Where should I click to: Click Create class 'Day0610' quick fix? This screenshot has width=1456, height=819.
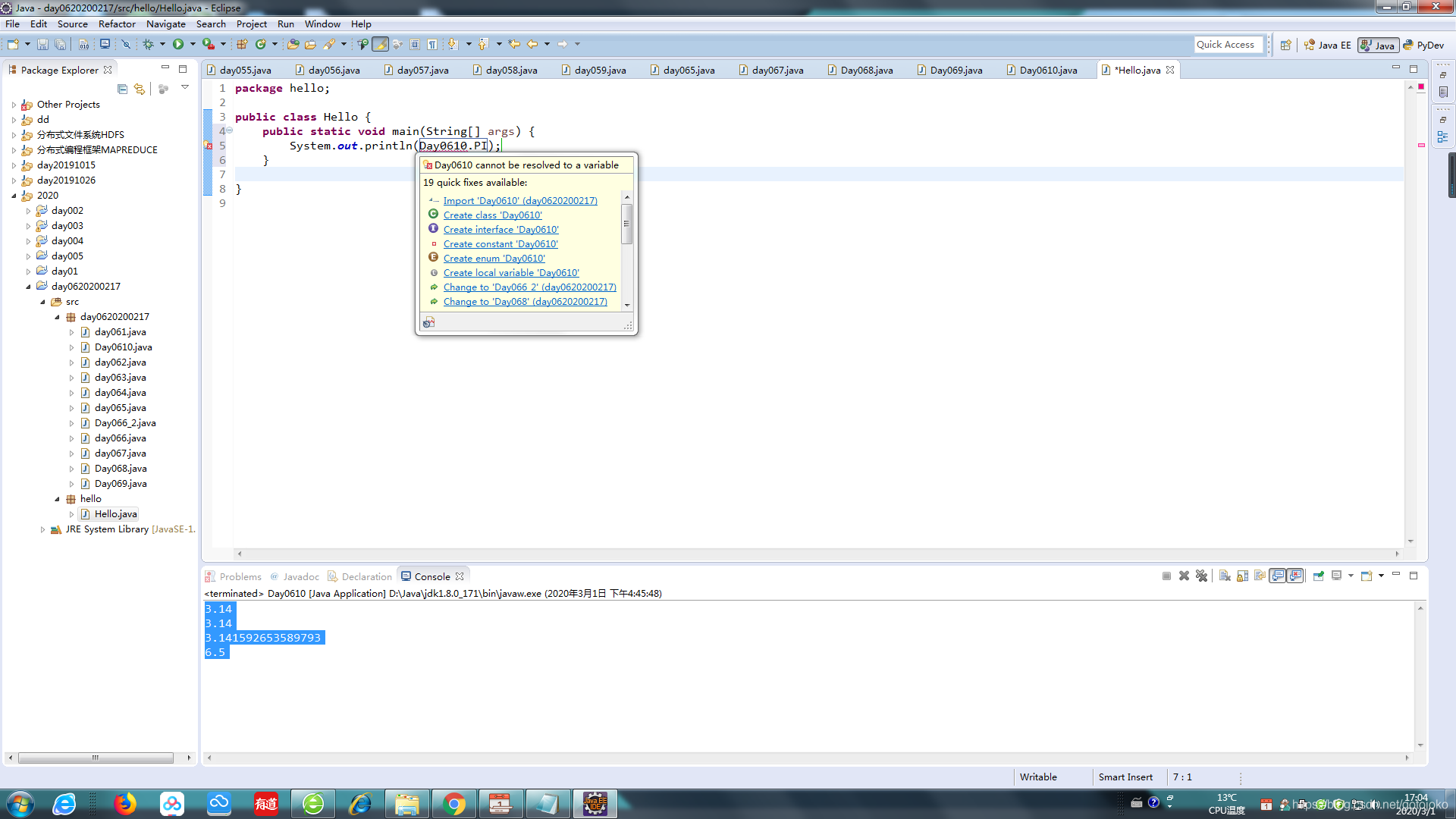point(492,215)
